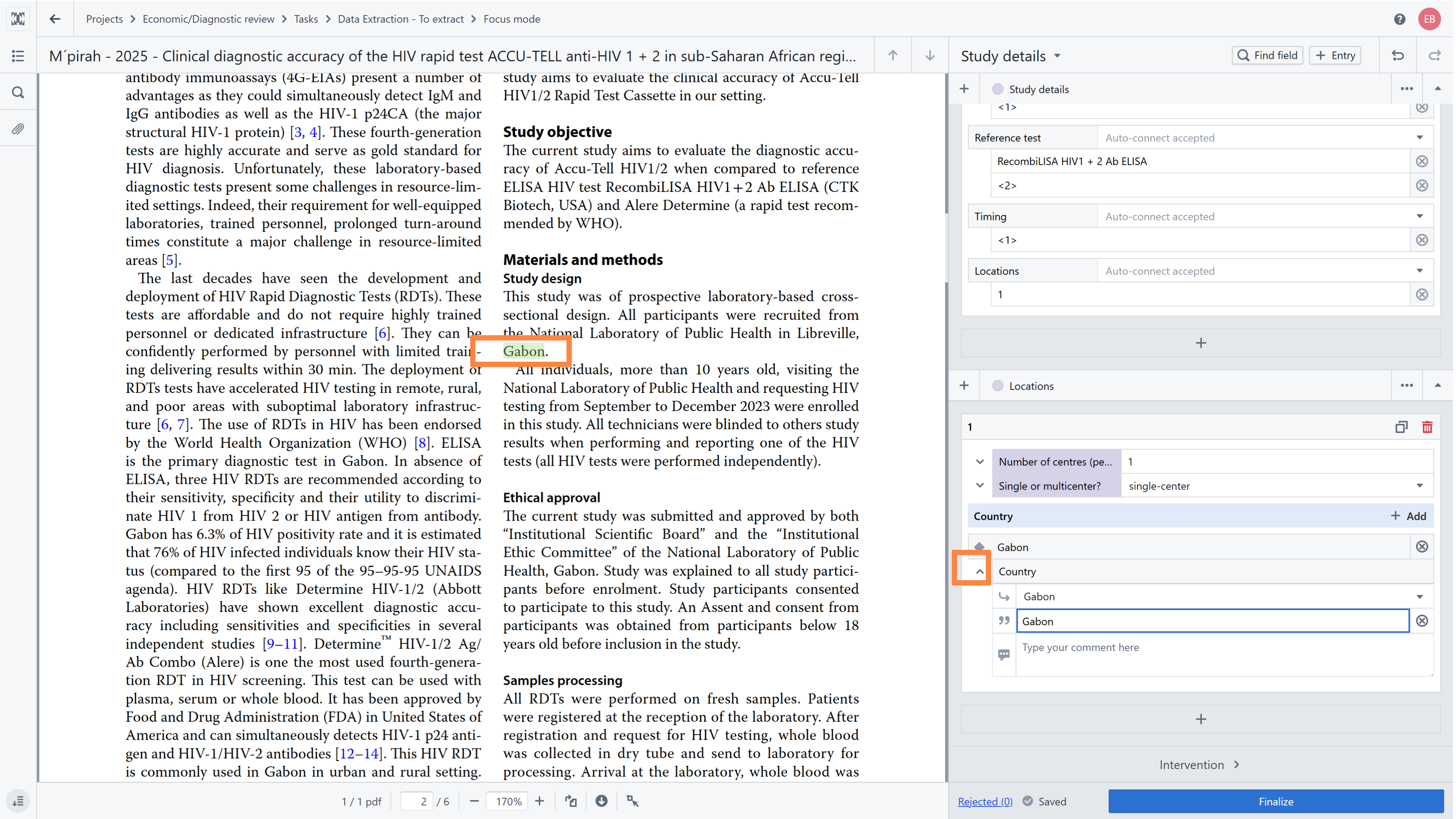The width and height of the screenshot is (1456, 819).
Task: Zoom out the PDF with minus
Action: pyautogui.click(x=474, y=801)
